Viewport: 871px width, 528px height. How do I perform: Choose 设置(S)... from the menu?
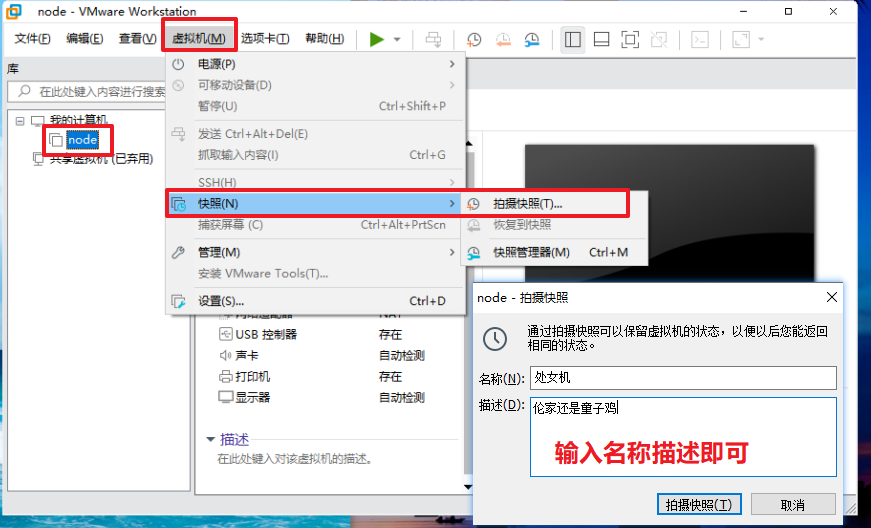coord(315,301)
